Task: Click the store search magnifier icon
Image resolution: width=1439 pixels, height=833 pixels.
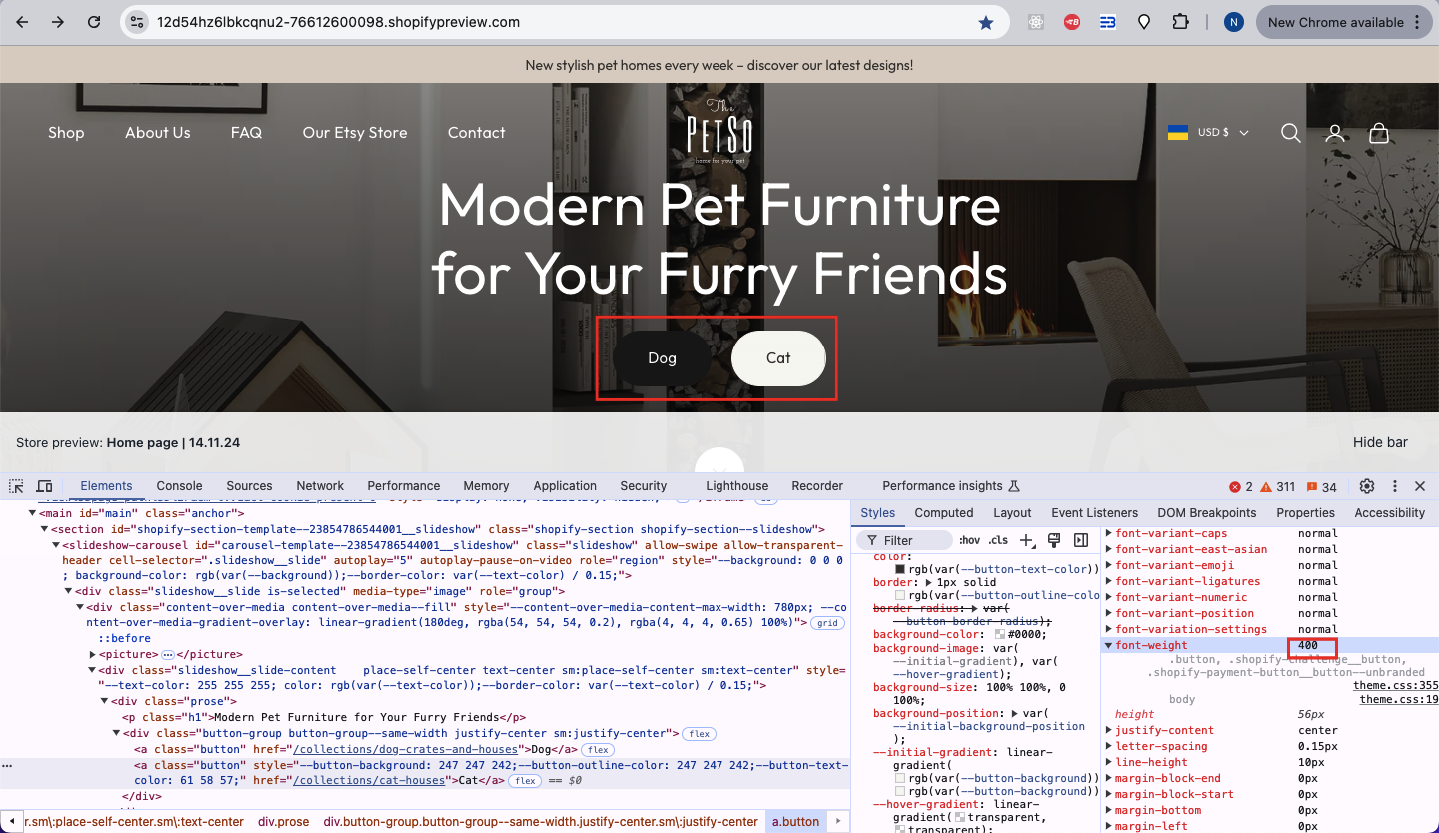Action: (1291, 133)
